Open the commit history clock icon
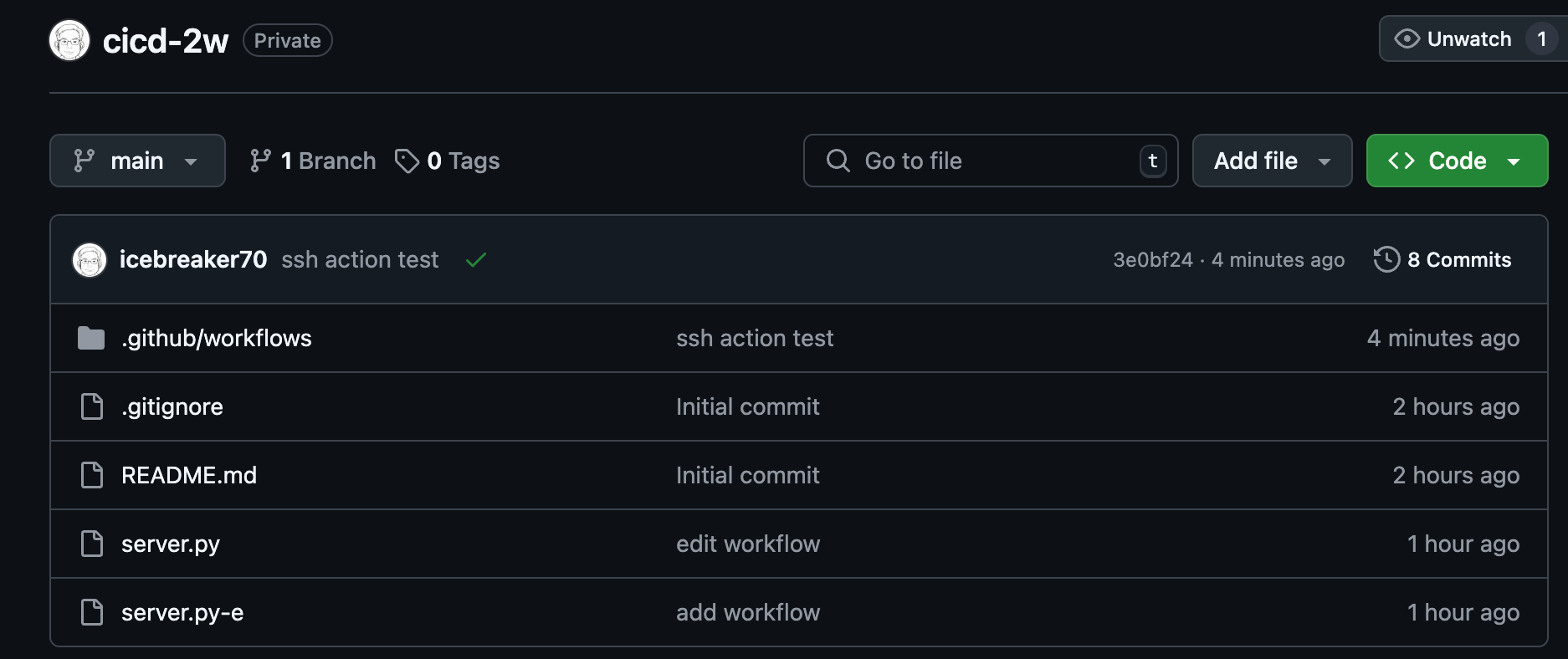The width and height of the screenshot is (1568, 659). coord(1386,259)
